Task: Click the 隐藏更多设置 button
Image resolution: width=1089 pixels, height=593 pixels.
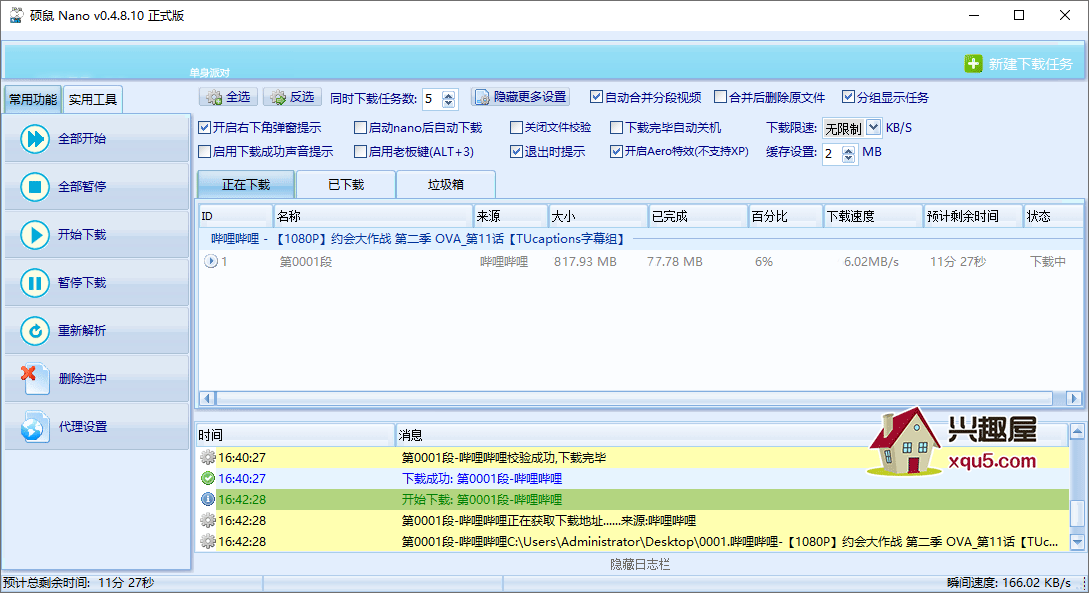Action: point(520,97)
